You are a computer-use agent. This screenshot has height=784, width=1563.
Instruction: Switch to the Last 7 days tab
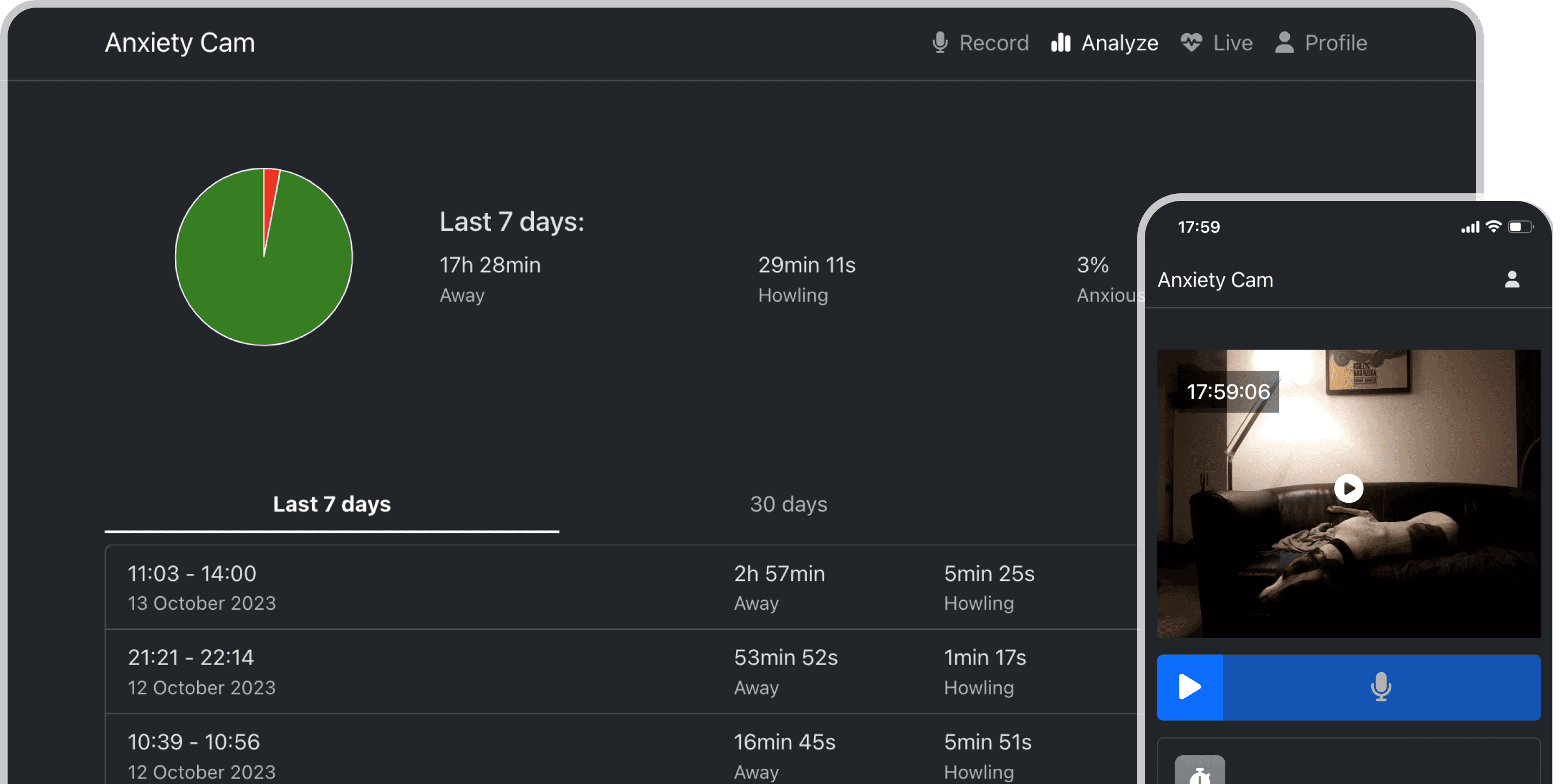click(x=331, y=504)
